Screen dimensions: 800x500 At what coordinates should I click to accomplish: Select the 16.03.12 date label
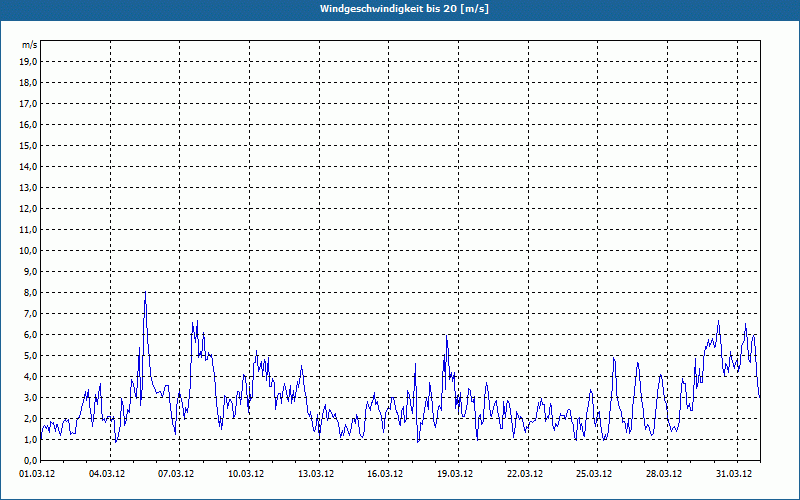[385, 474]
